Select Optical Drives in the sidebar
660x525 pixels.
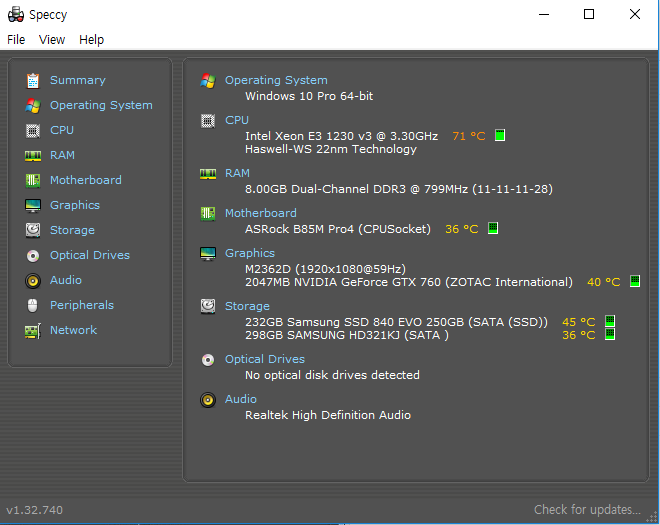[90, 255]
